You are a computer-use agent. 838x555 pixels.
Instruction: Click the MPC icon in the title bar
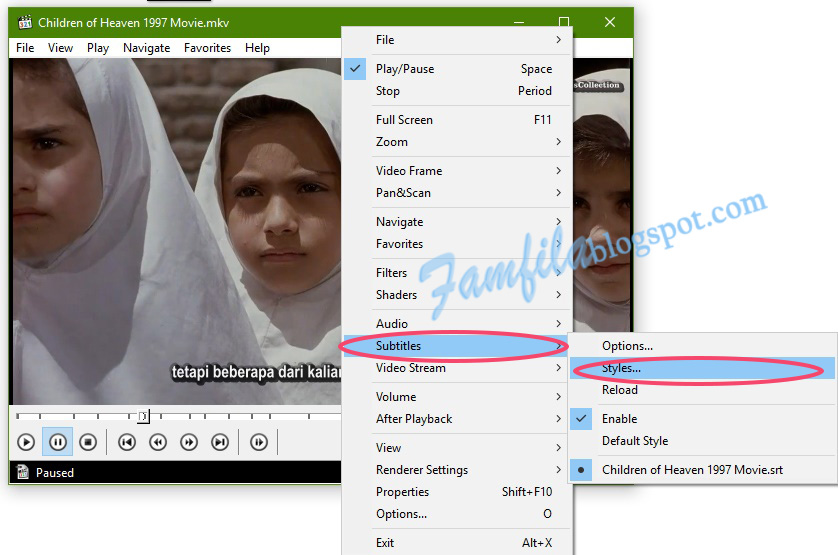[25, 22]
